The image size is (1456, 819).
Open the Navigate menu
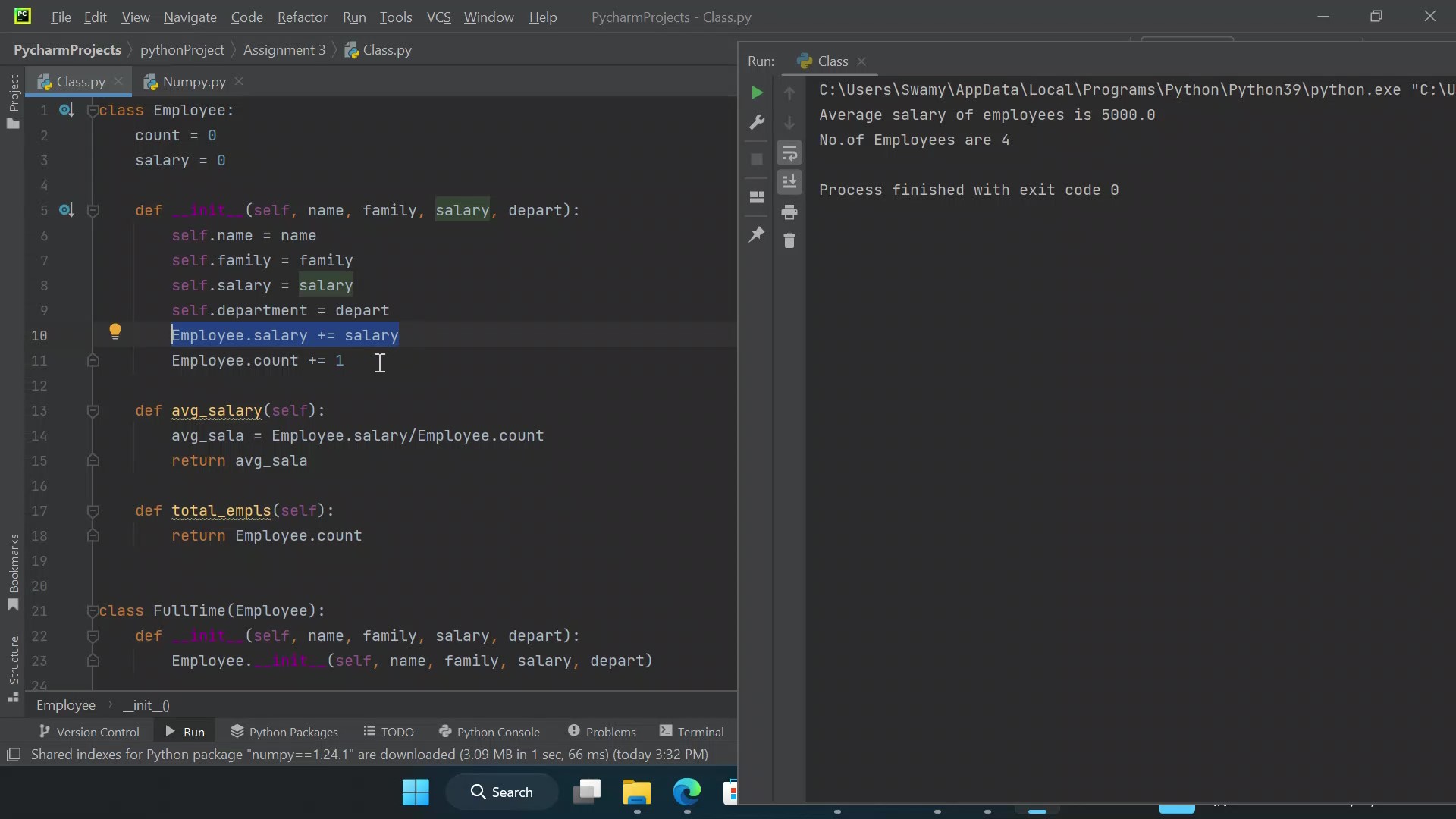pyautogui.click(x=190, y=17)
